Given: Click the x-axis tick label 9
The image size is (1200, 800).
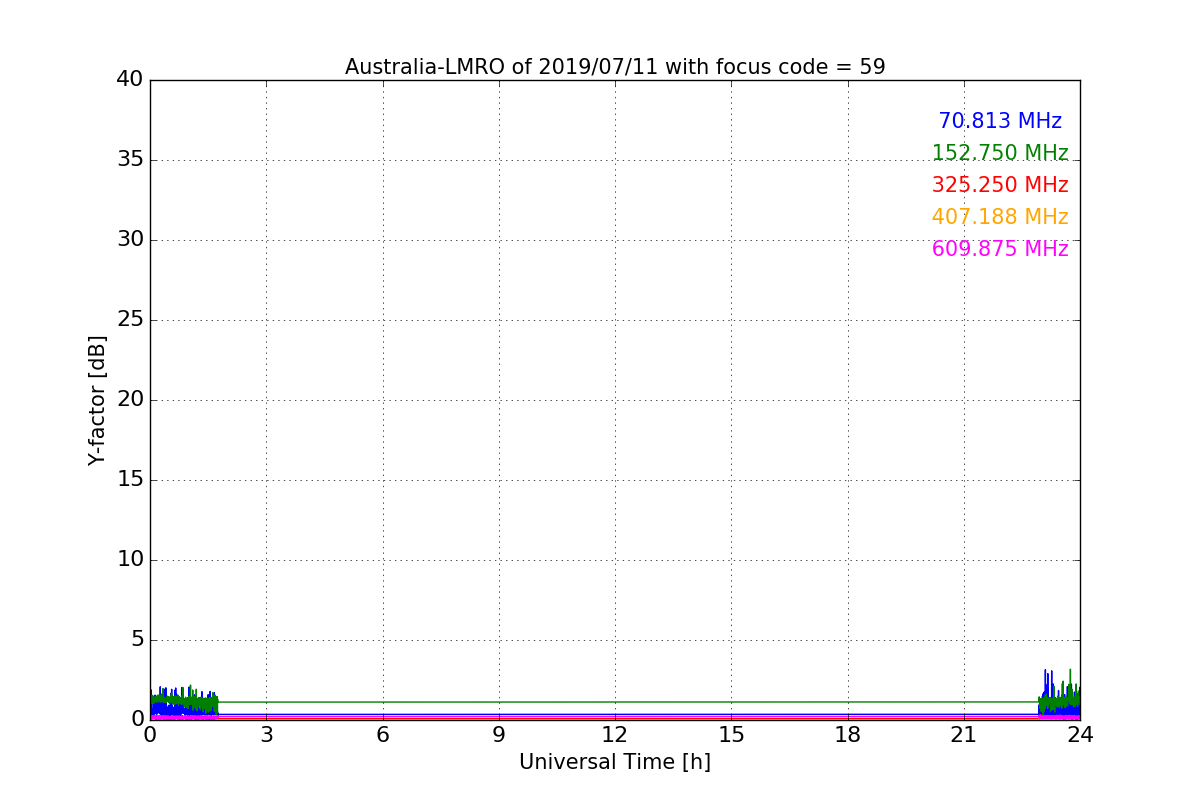Looking at the screenshot, I should tap(499, 735).
